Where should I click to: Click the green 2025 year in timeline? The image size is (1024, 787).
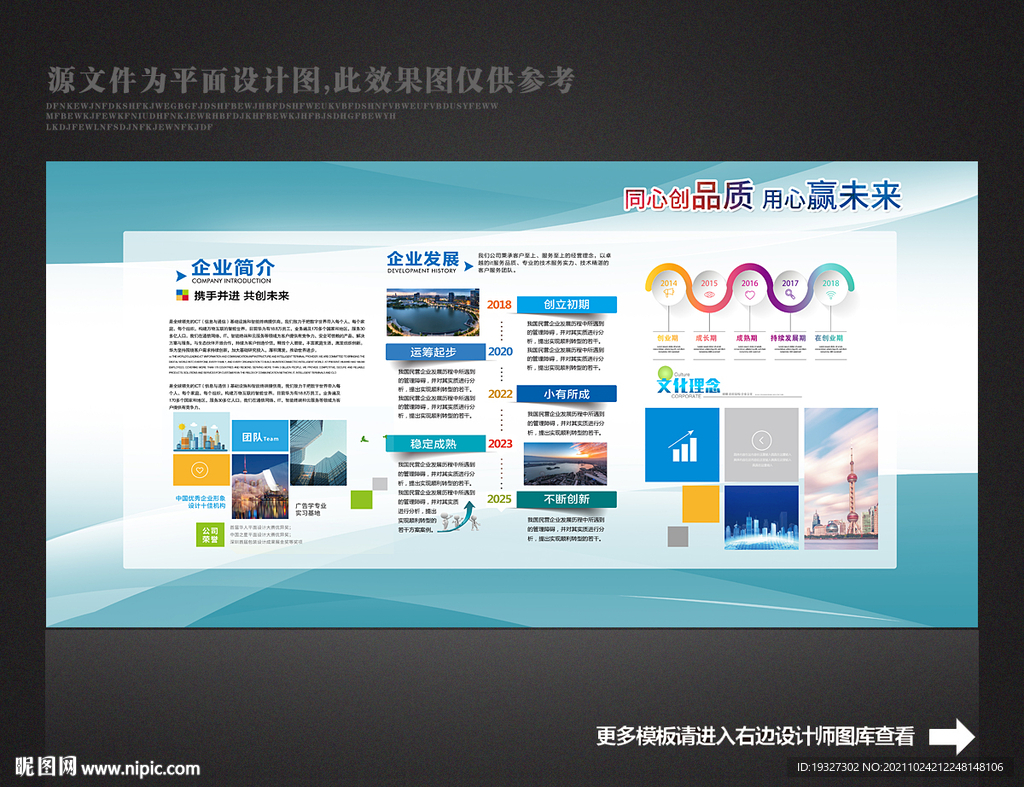(500, 499)
